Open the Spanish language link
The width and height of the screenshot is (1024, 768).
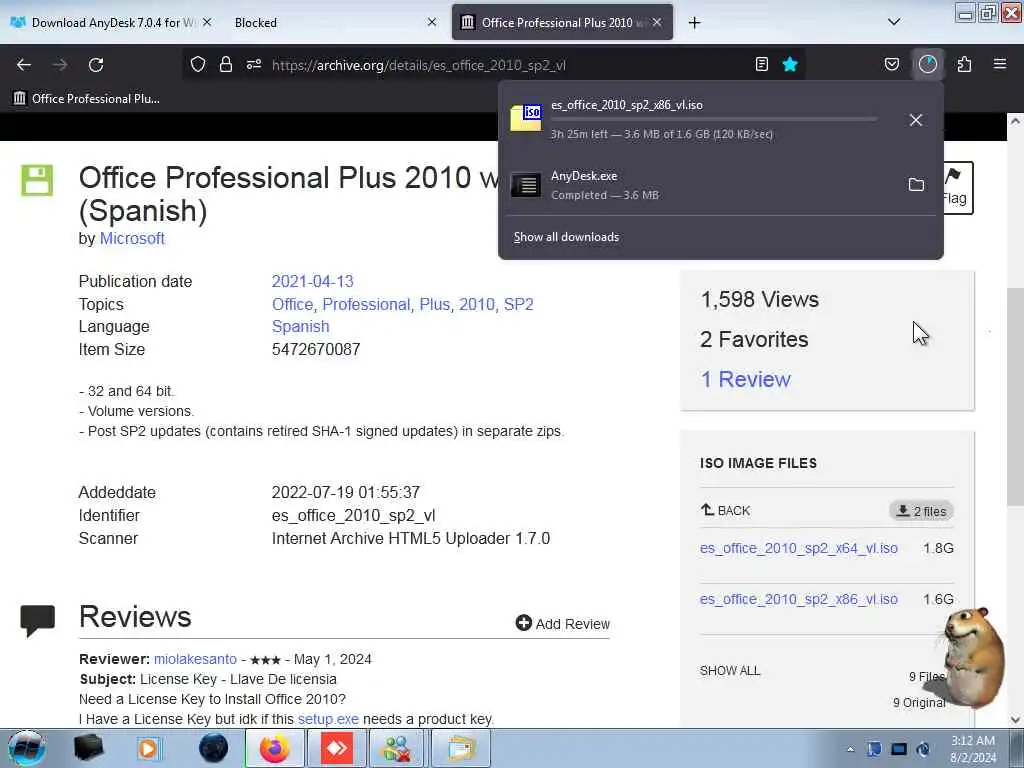tap(300, 327)
